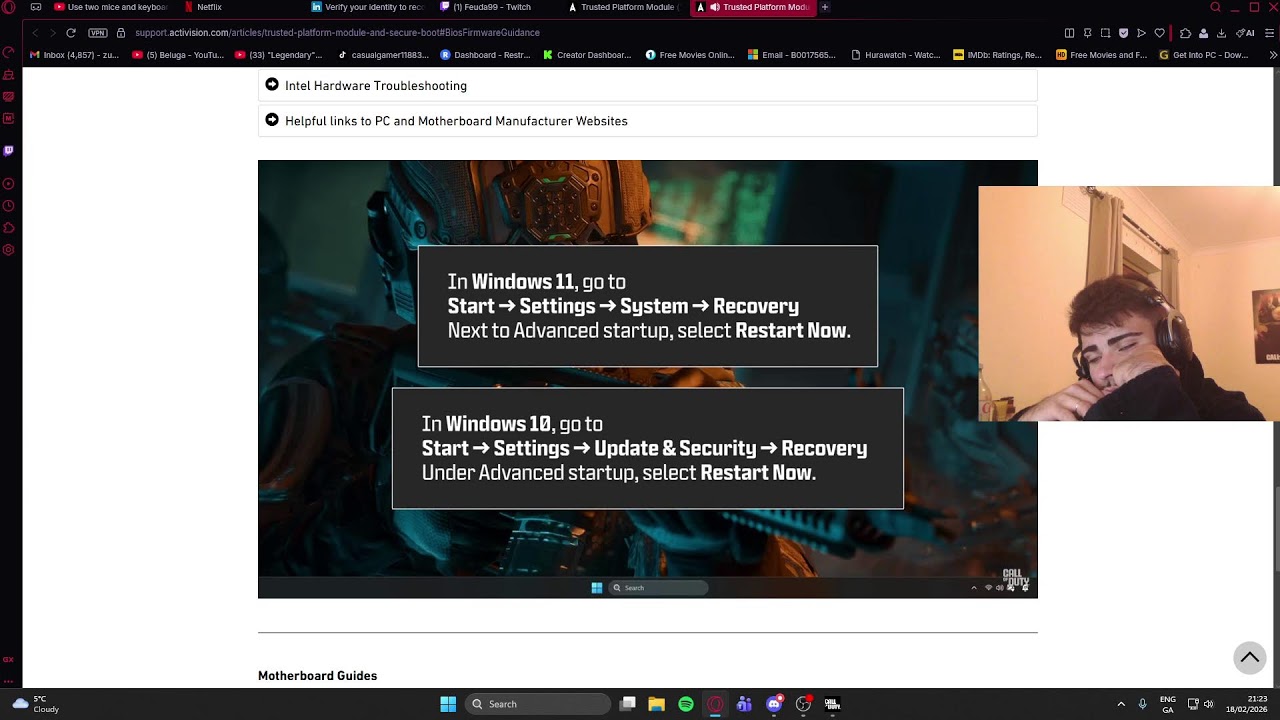1280x720 pixels.
Task: Open downloads arrow icon in toolbar
Action: point(1221,33)
